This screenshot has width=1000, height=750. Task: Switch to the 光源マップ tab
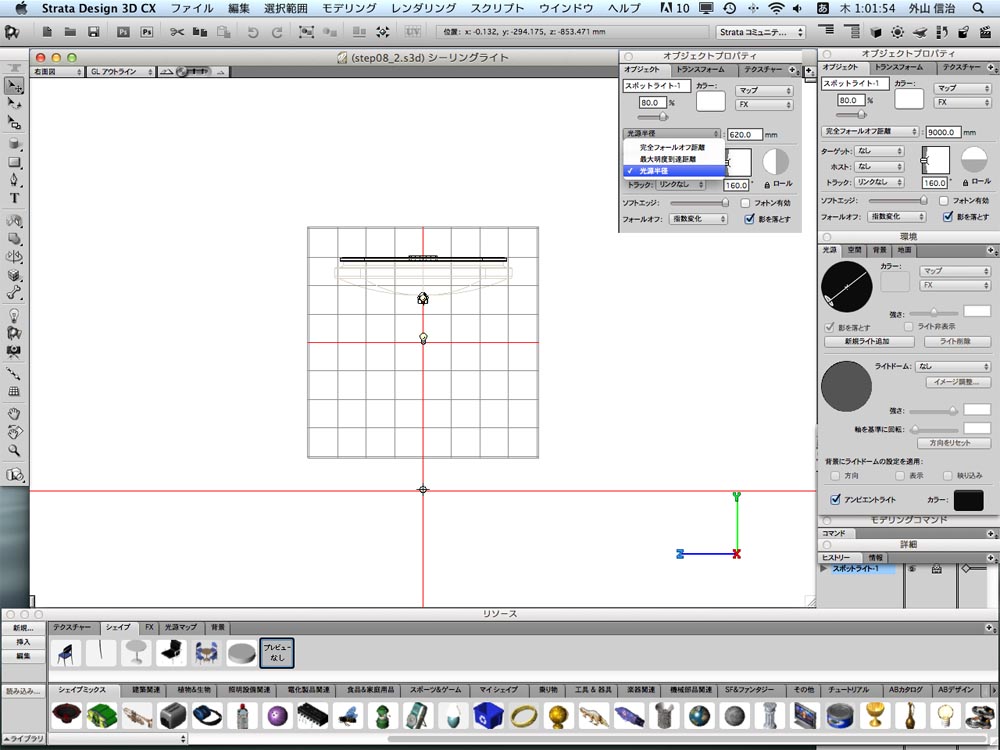(180, 628)
